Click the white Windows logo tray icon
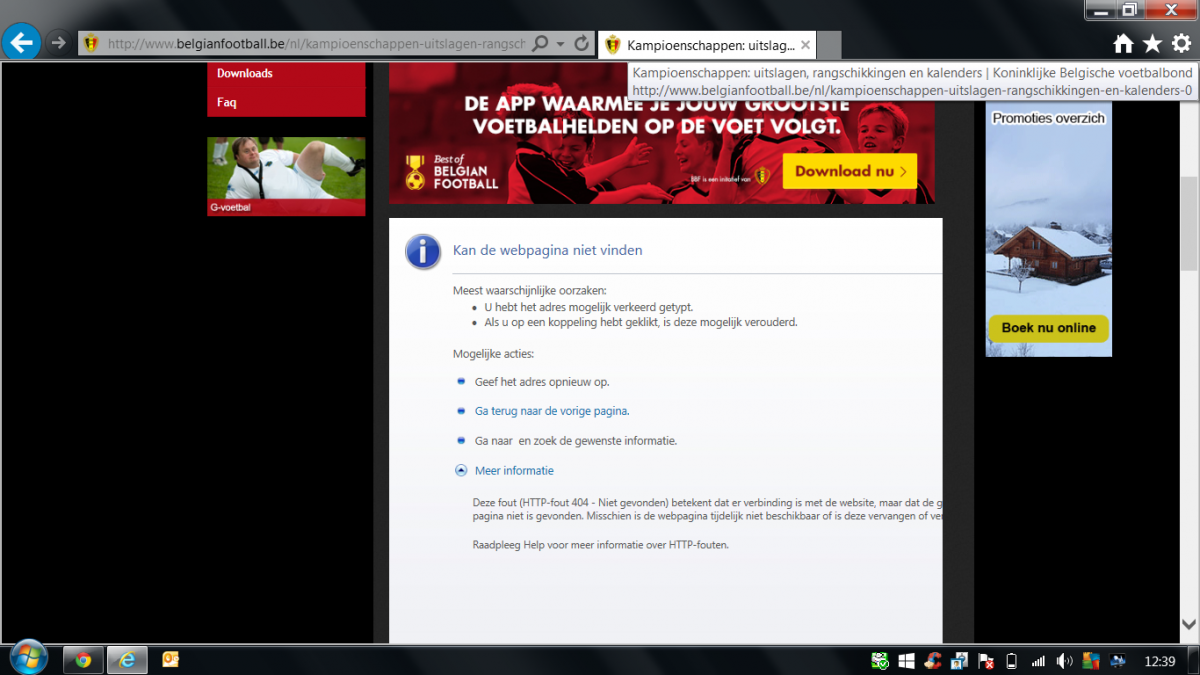This screenshot has height=675, width=1200. (x=907, y=661)
